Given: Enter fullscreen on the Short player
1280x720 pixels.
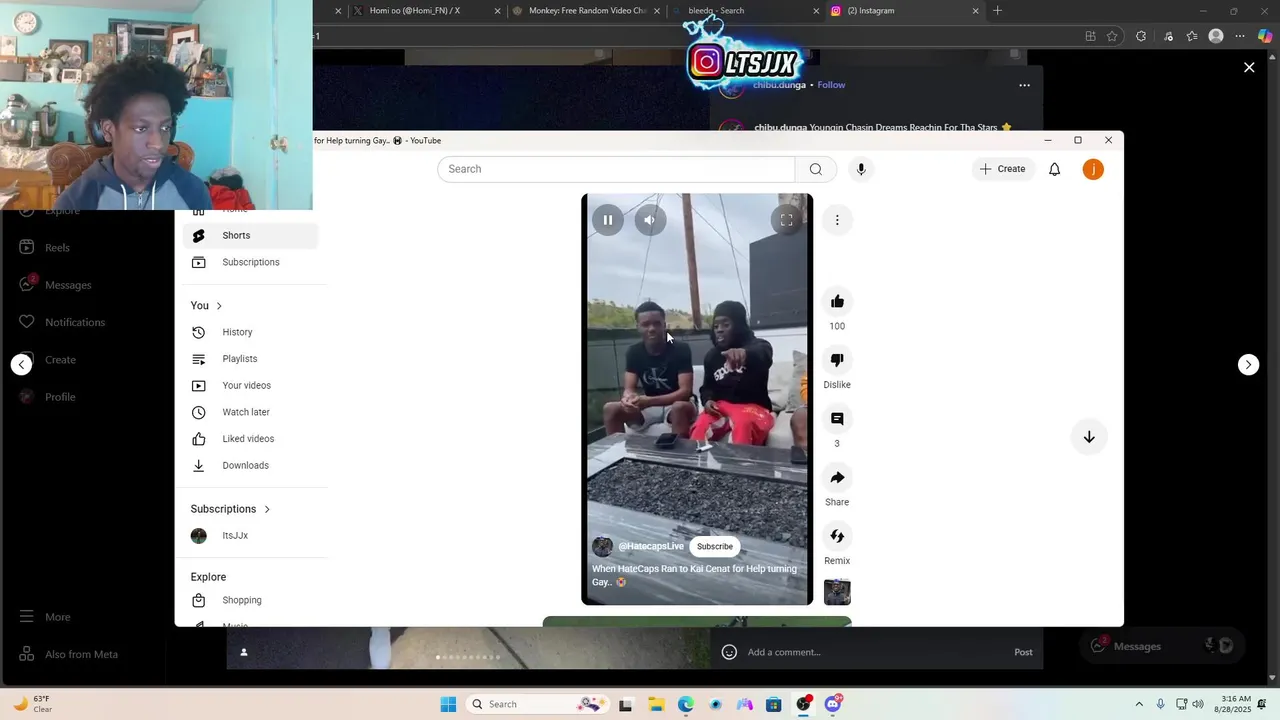Looking at the screenshot, I should point(786,220).
